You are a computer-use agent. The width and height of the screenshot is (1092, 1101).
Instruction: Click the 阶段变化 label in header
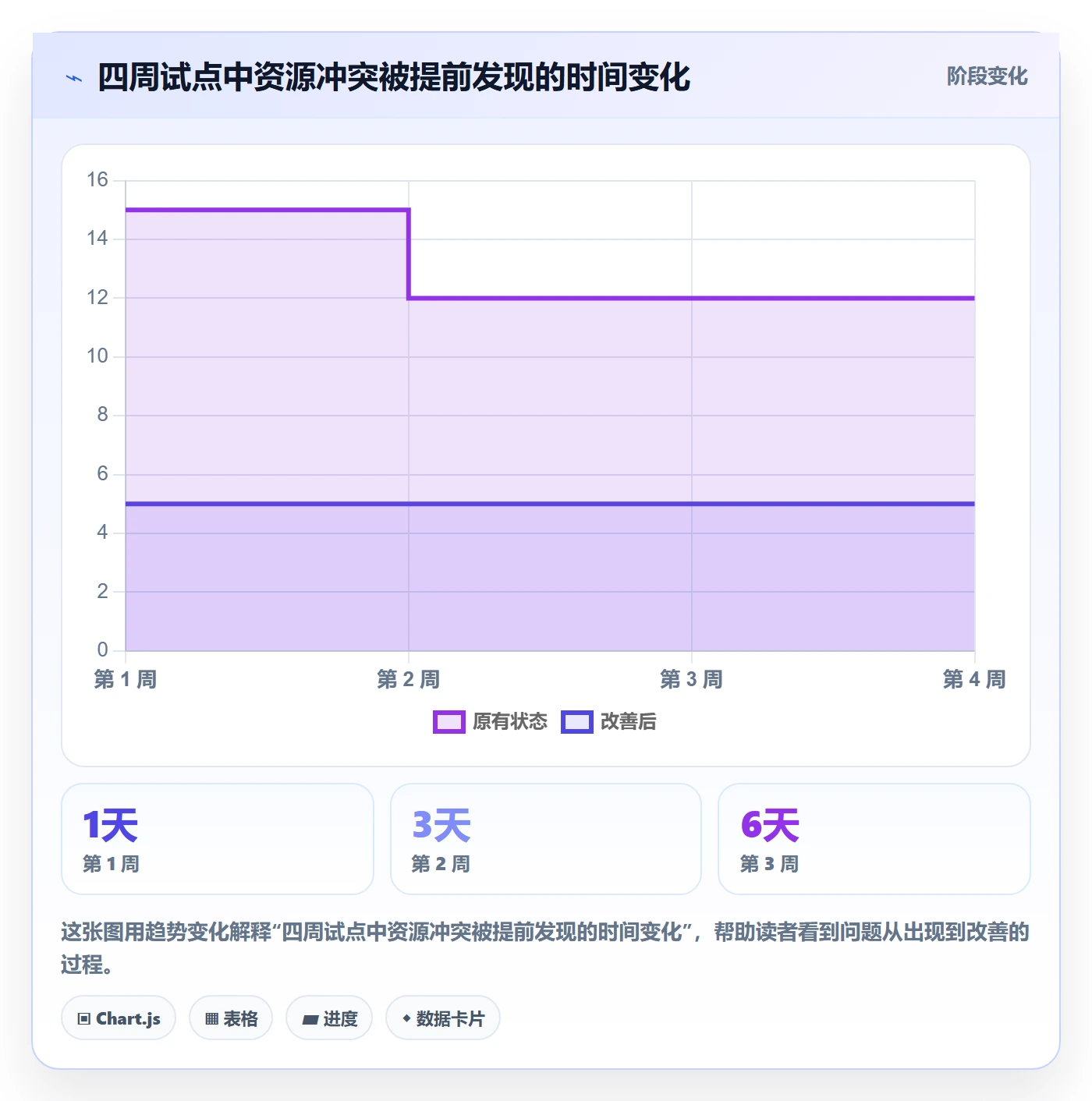tap(987, 76)
